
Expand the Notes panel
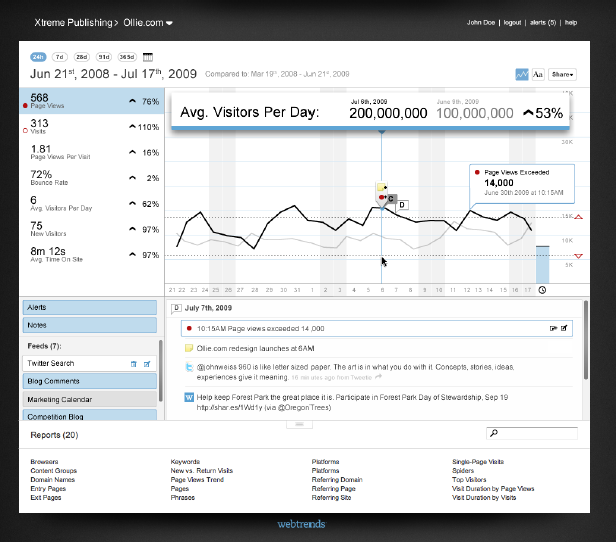pyautogui.click(x=90, y=325)
